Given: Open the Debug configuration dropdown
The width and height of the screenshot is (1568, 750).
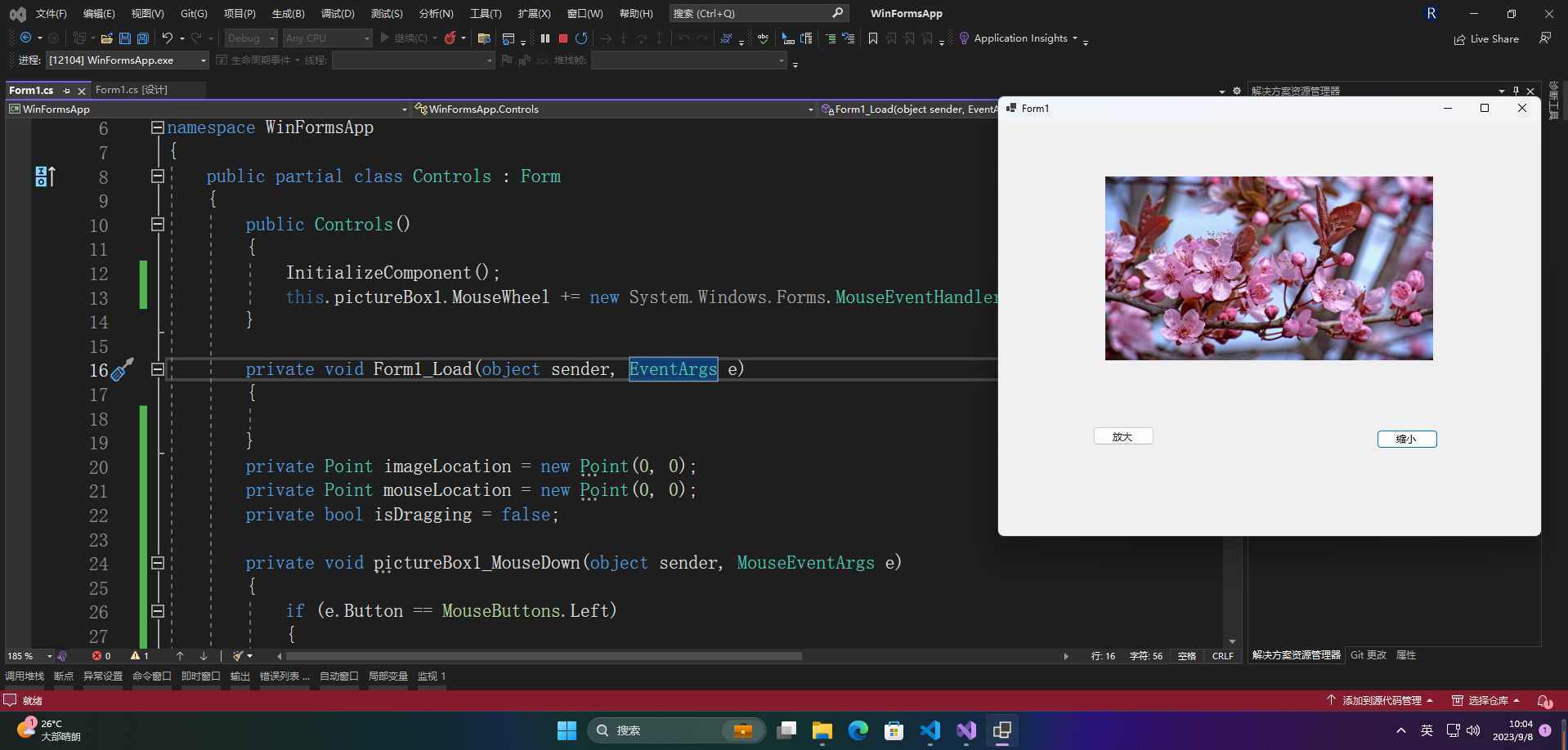Looking at the screenshot, I should [251, 38].
